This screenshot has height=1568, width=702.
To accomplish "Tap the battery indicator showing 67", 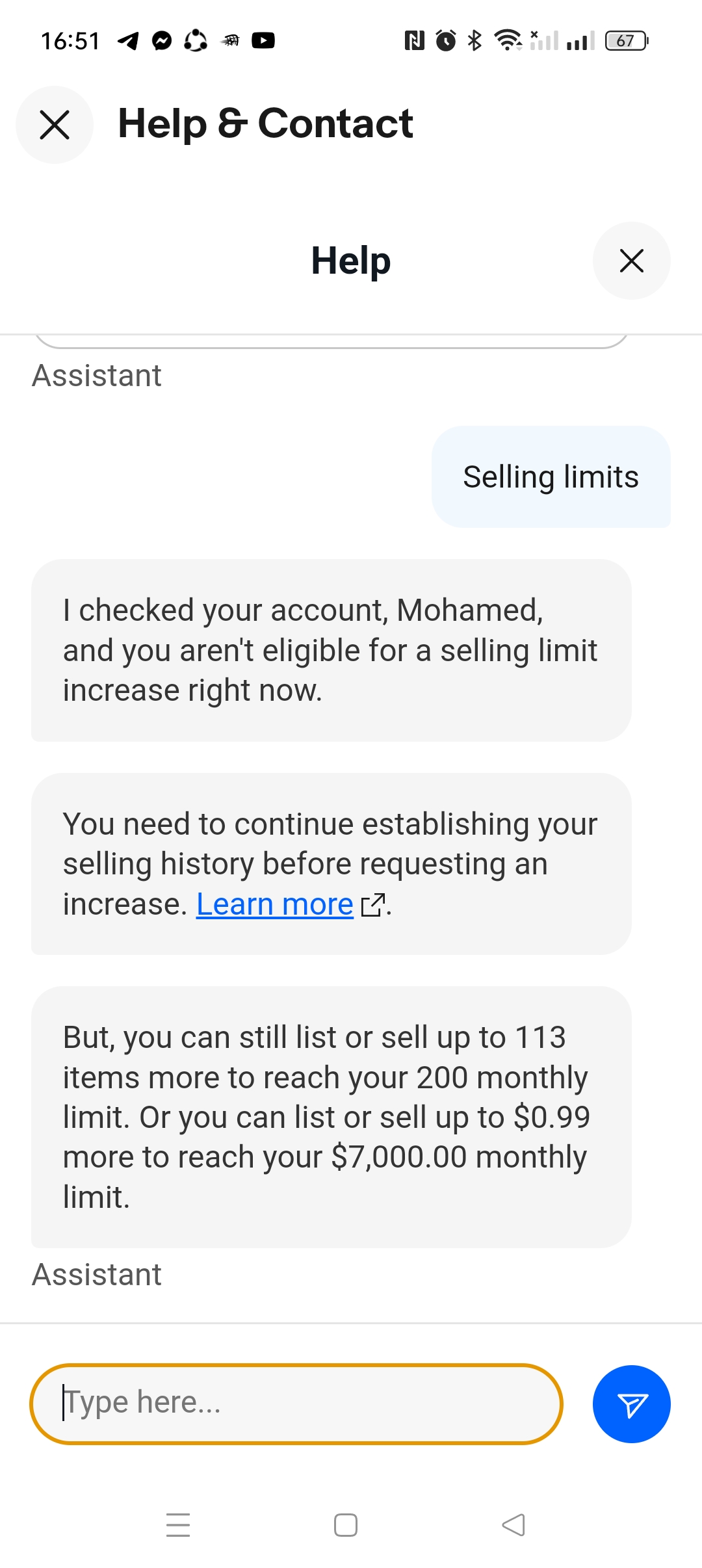I will [x=627, y=41].
